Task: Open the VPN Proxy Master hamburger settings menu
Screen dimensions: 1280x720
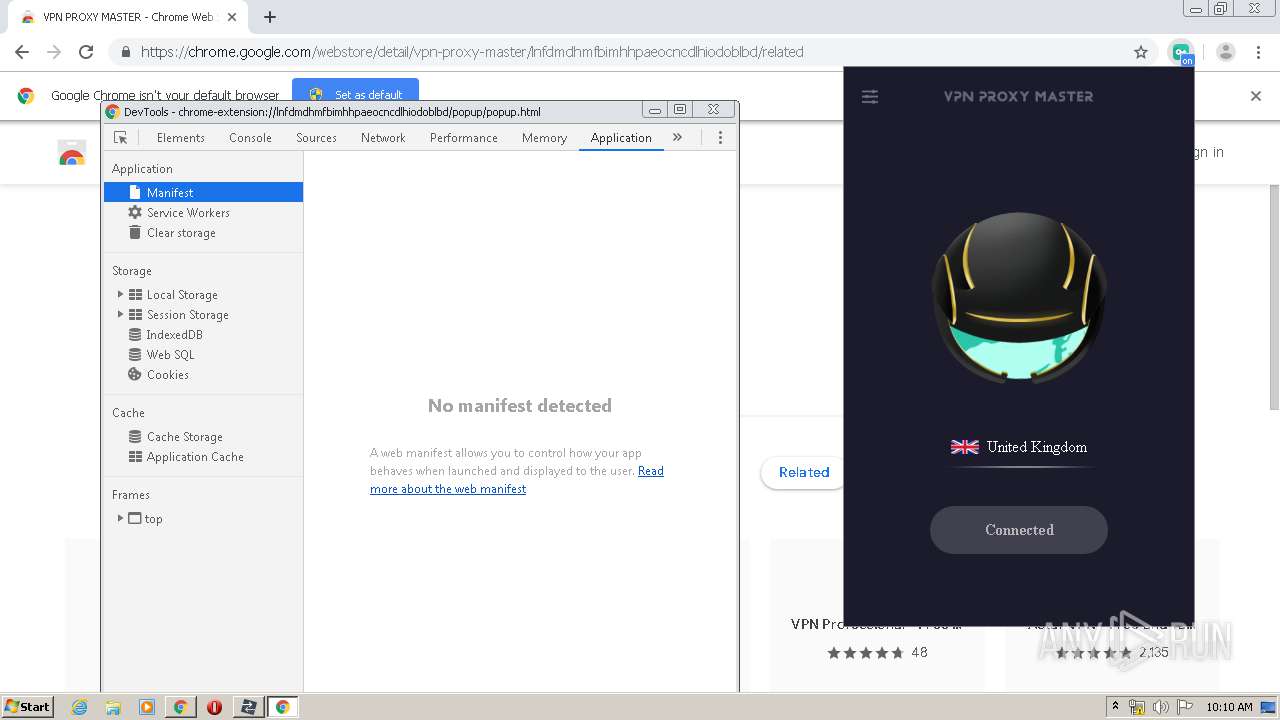Action: pyautogui.click(x=870, y=97)
